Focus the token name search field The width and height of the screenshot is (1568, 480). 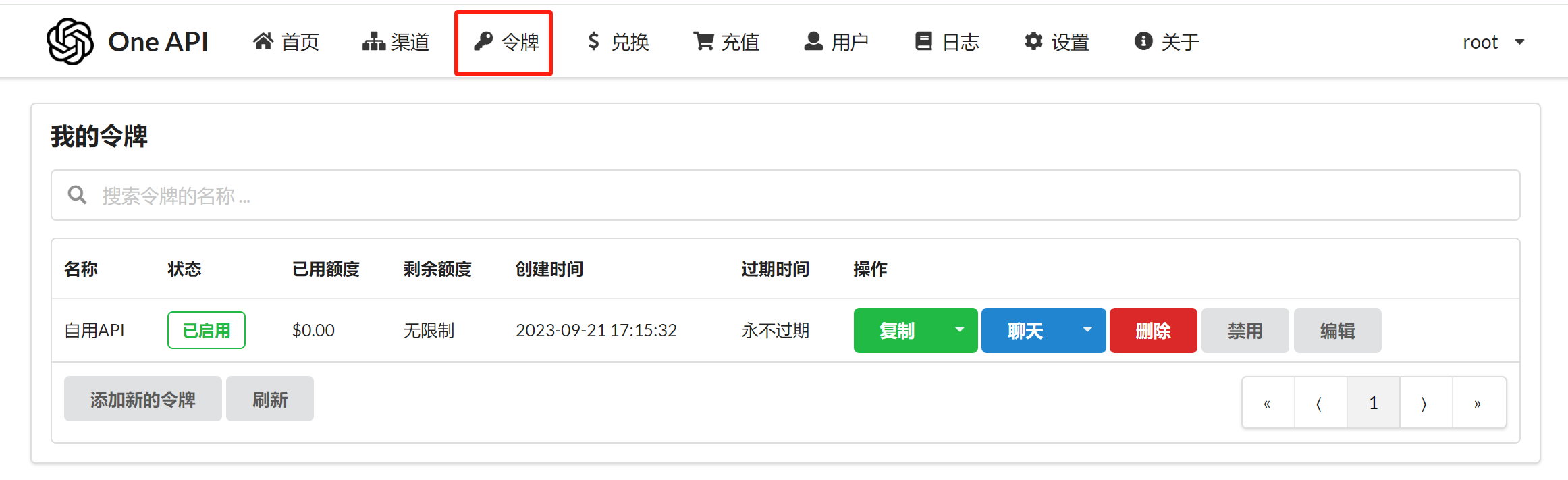786,195
